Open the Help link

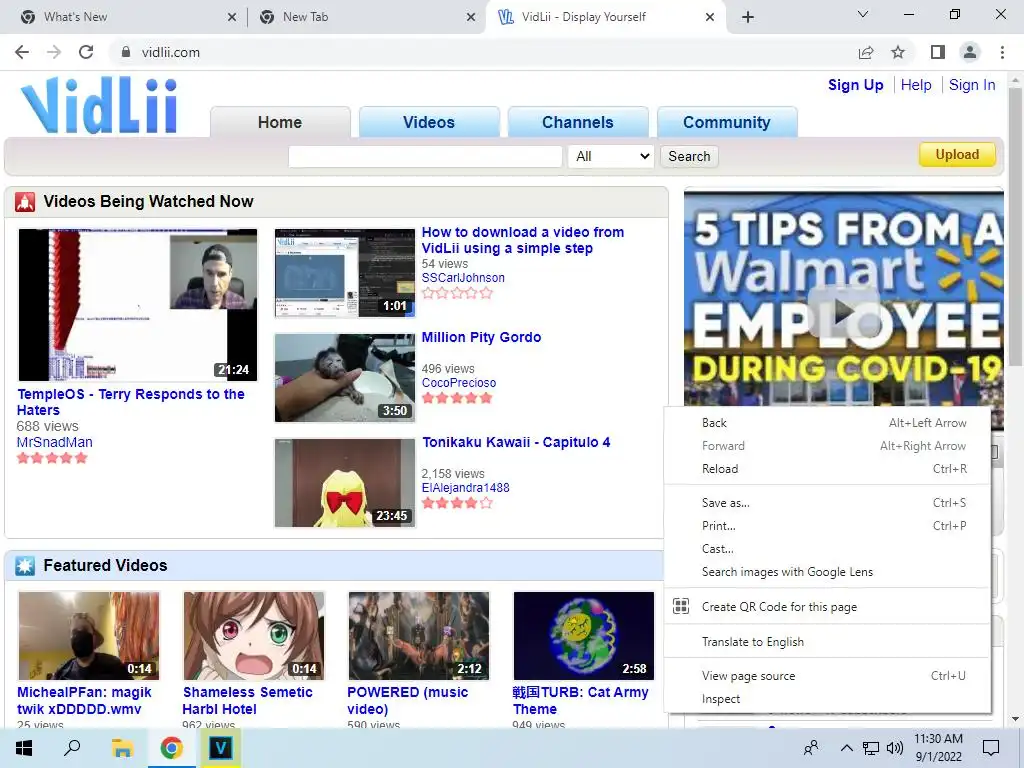pyautogui.click(x=916, y=85)
